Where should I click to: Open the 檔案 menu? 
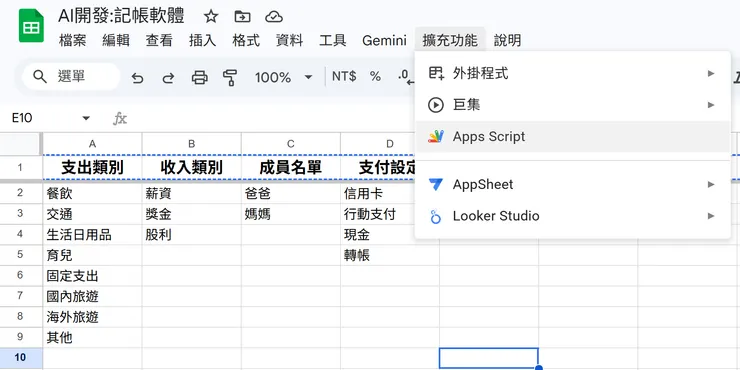pyautogui.click(x=73, y=41)
